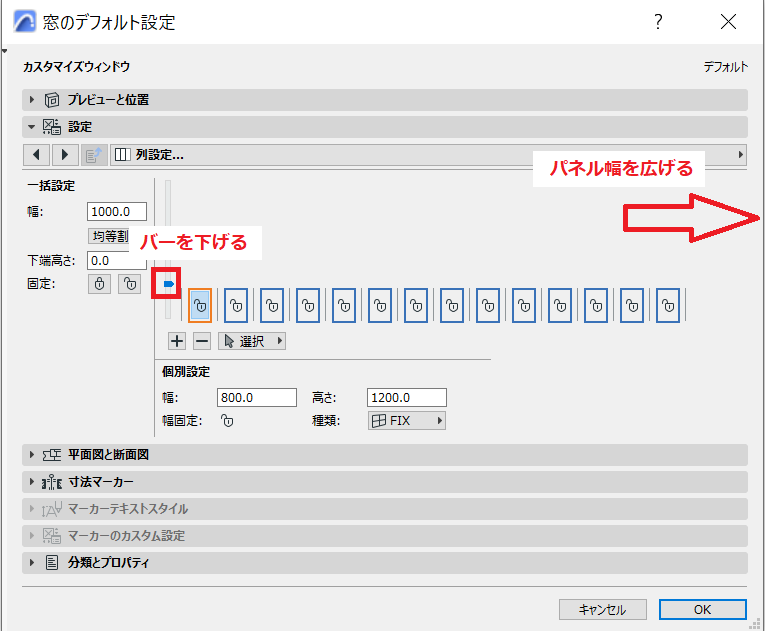Screen dimensions: 765x631
Task: Expand the プレビューと位置 panel
Action: [x=385, y=100]
